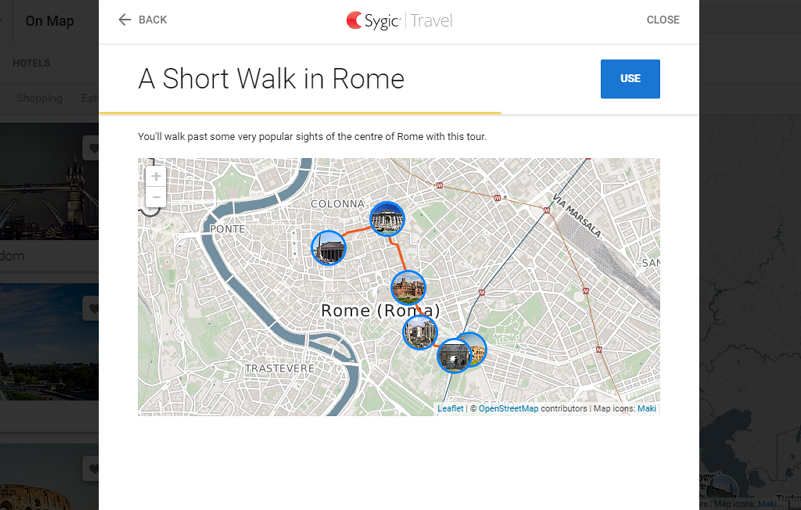Screen dimensions: 801x510
Task: Click the Arch of Constantine marker
Action: [453, 356]
